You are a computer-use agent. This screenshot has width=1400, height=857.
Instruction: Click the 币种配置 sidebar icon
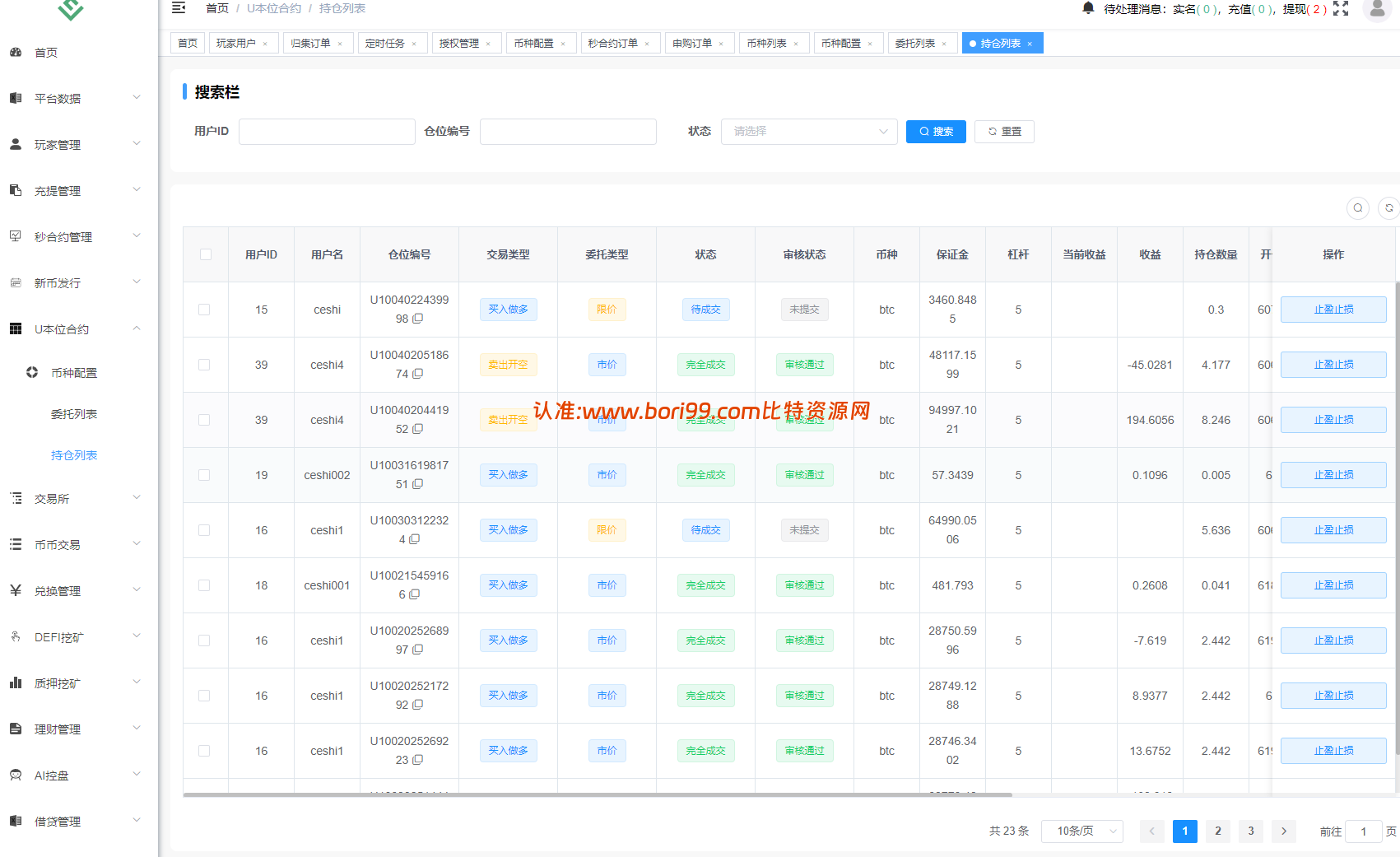[x=32, y=372]
